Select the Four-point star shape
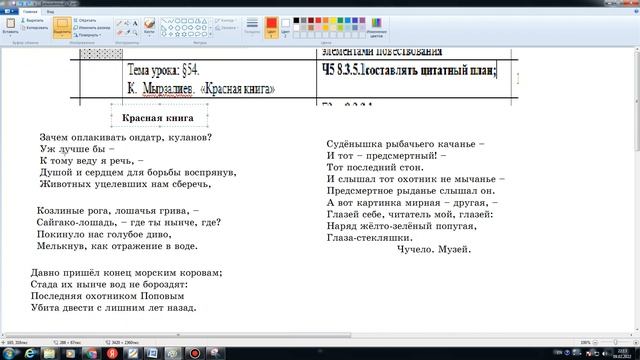Screen dimensions: 640x360 [x=171, y=34]
